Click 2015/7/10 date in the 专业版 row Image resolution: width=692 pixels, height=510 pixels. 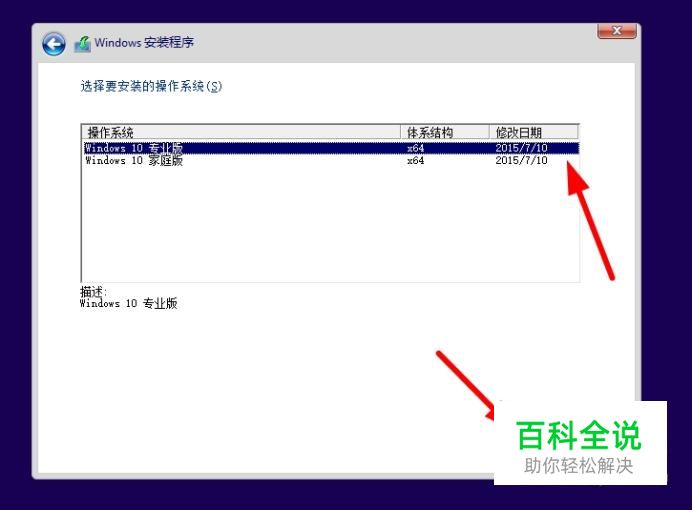point(521,148)
